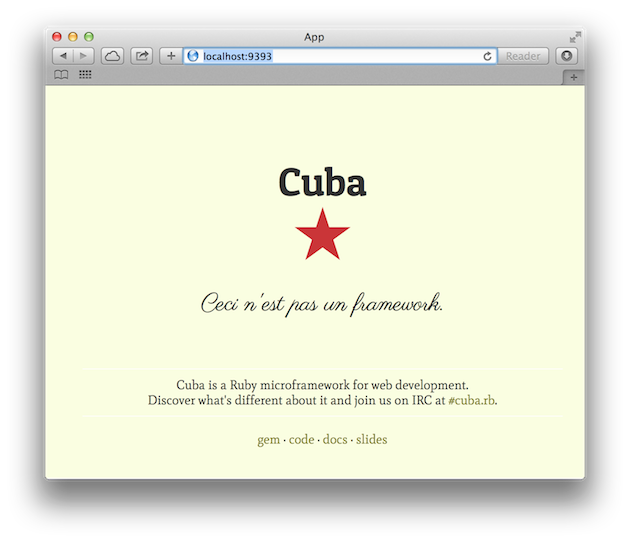Show downloads with the download arrow icon
Screen dimensions: 630x542
tap(567, 56)
